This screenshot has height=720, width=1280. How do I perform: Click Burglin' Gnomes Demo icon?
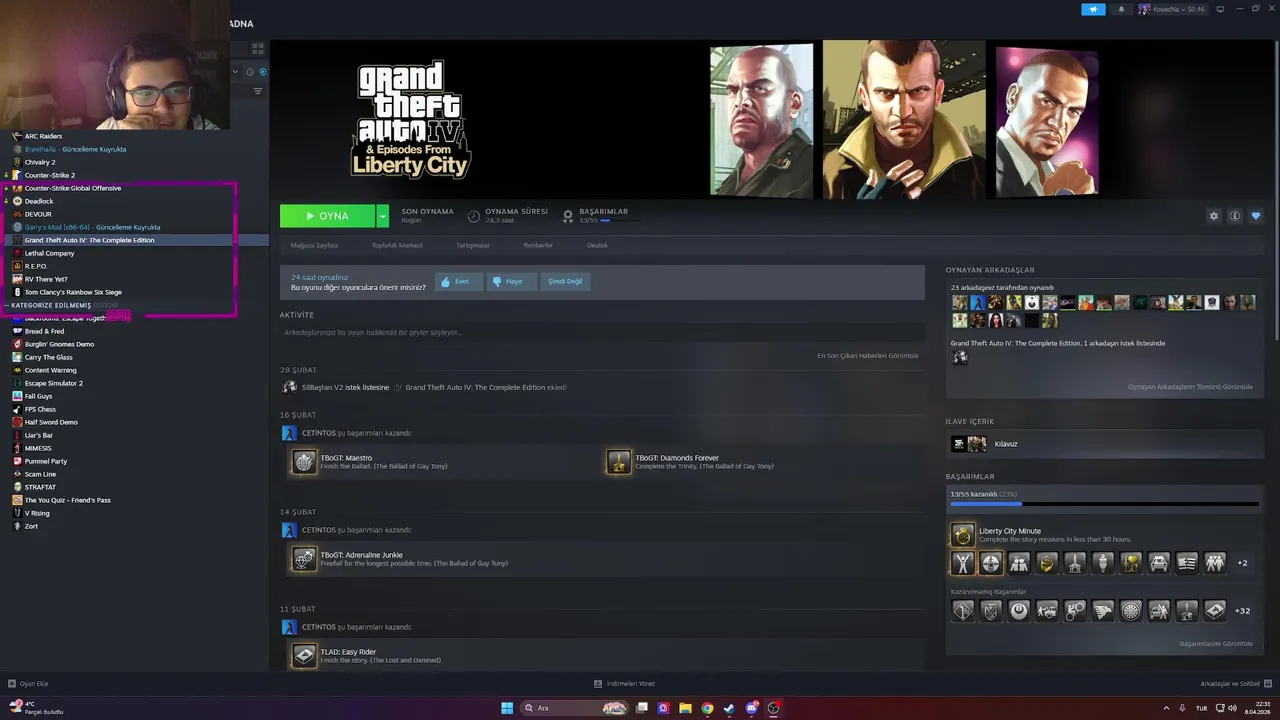[x=17, y=344]
